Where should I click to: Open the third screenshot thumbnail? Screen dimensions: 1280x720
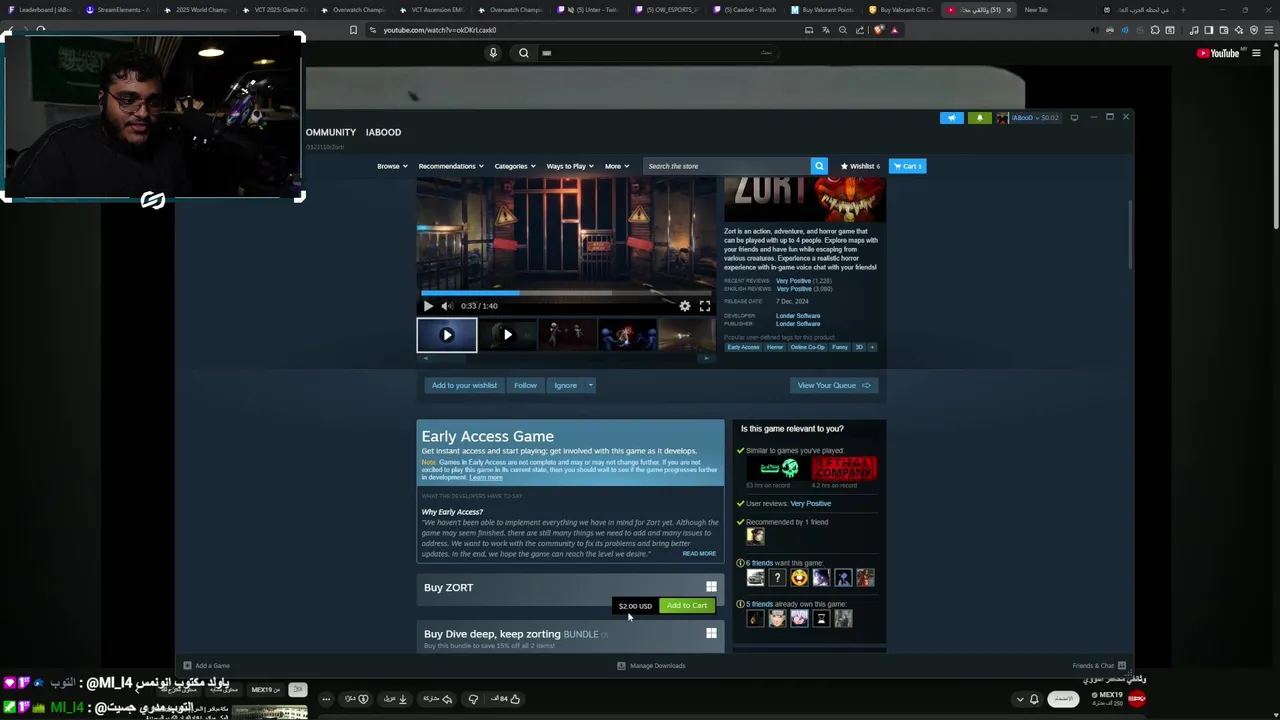click(x=567, y=335)
